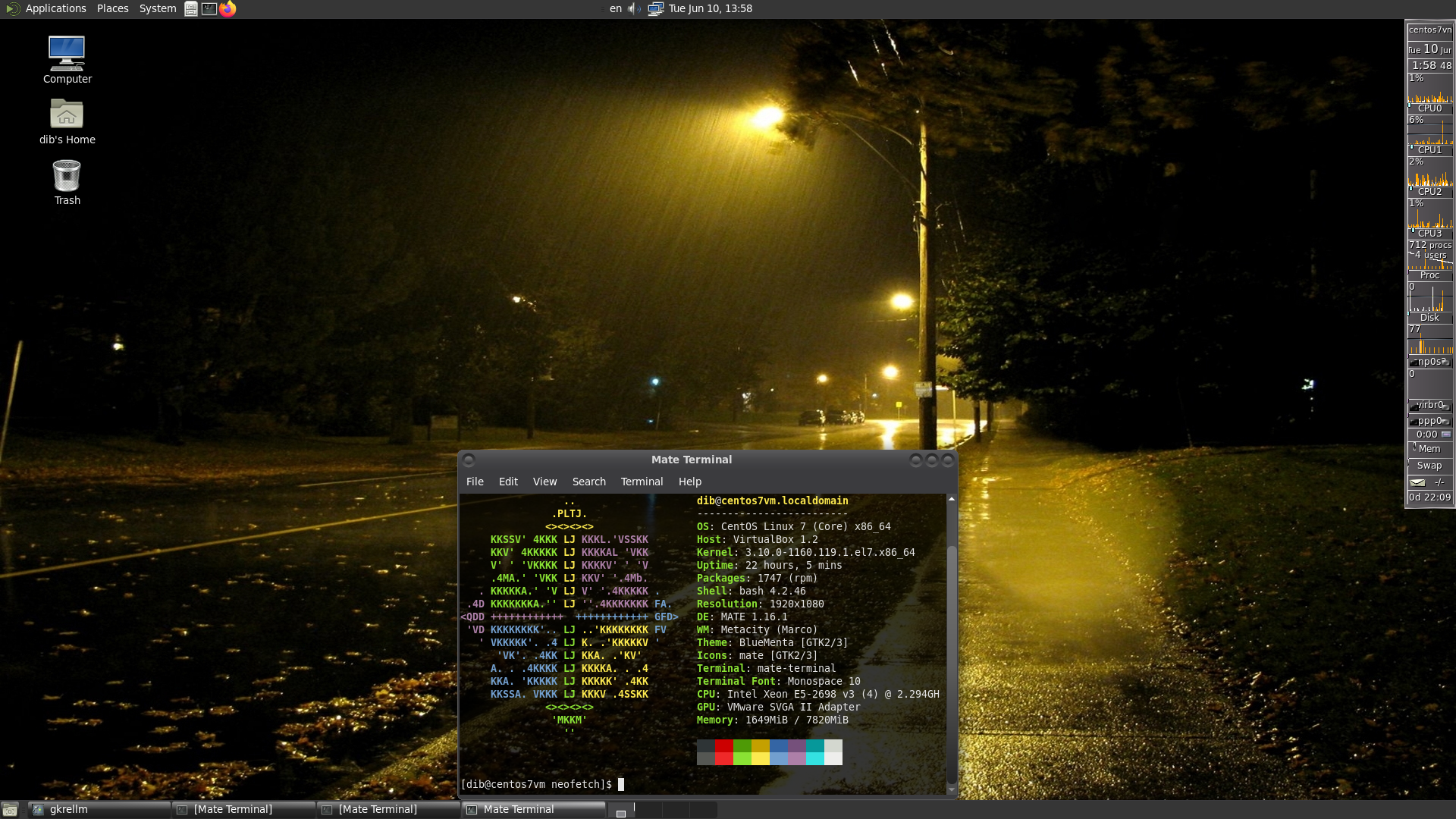Click the Proc panel label in gkrellm
The height and width of the screenshot is (819, 1456).
(x=1430, y=275)
